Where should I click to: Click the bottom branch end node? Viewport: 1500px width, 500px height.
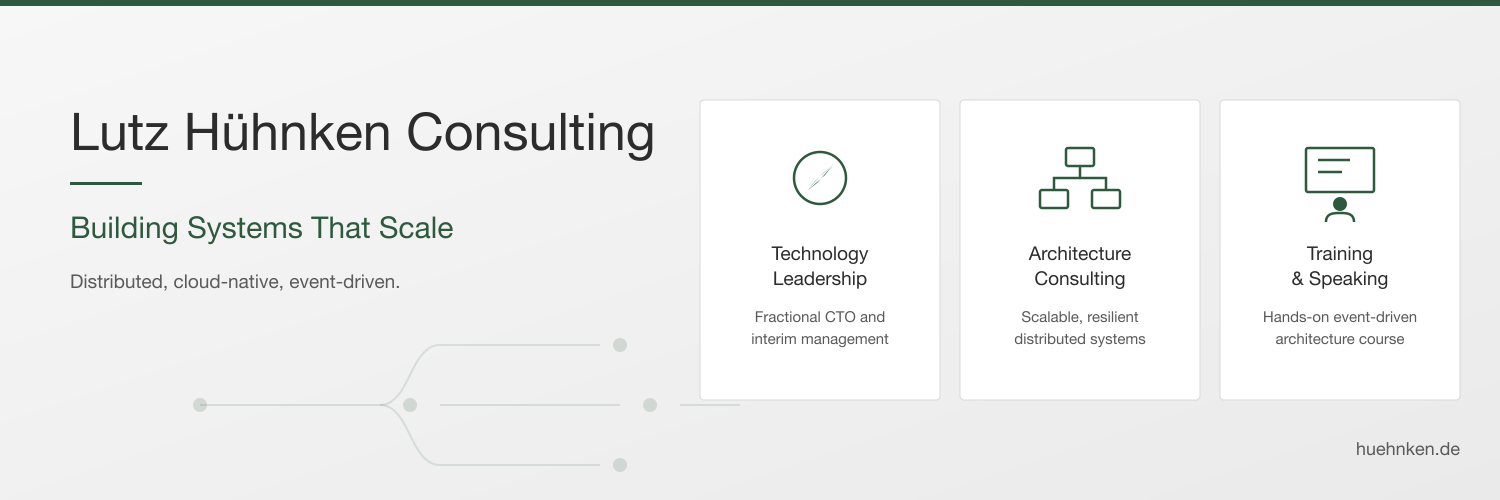[x=620, y=465]
